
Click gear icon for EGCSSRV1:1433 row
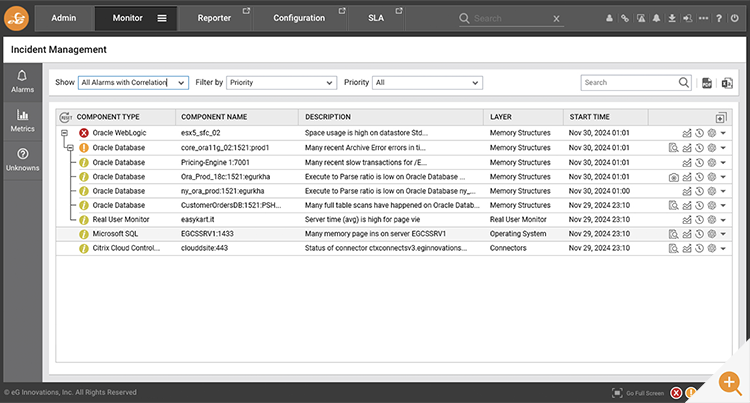tap(711, 234)
